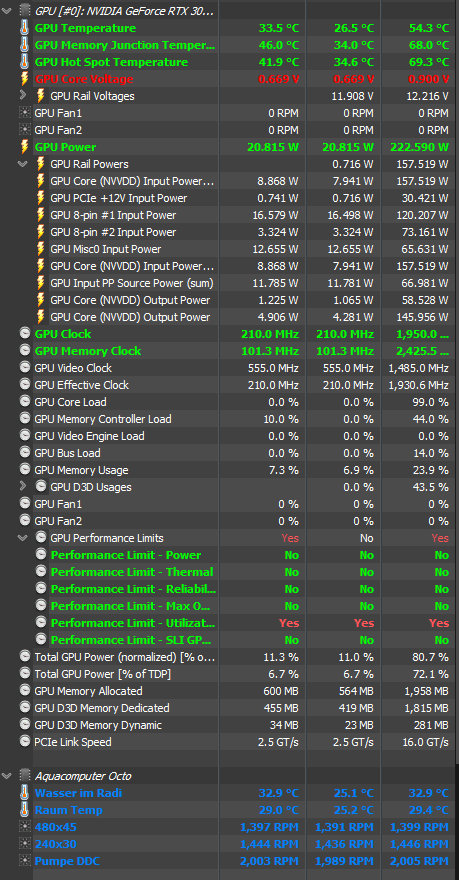Click the 12.216 V rail voltage maximum

coord(428,96)
